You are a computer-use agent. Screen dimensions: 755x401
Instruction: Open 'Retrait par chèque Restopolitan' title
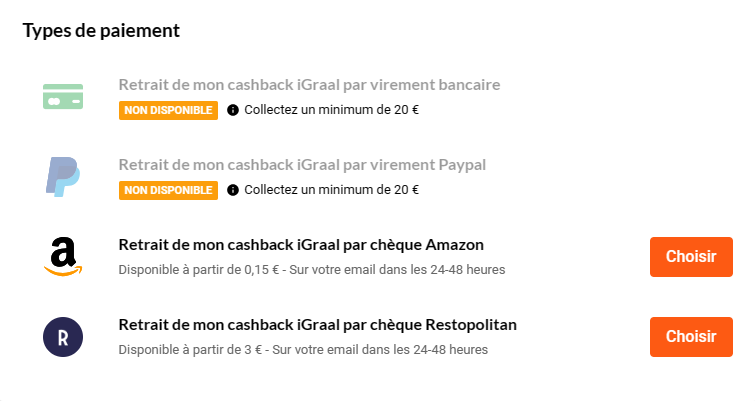coord(317,325)
